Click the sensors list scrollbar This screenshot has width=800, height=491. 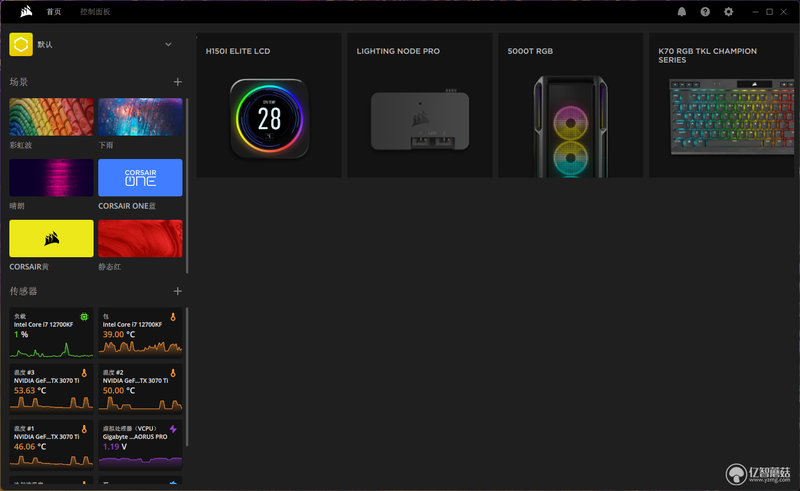(187, 377)
